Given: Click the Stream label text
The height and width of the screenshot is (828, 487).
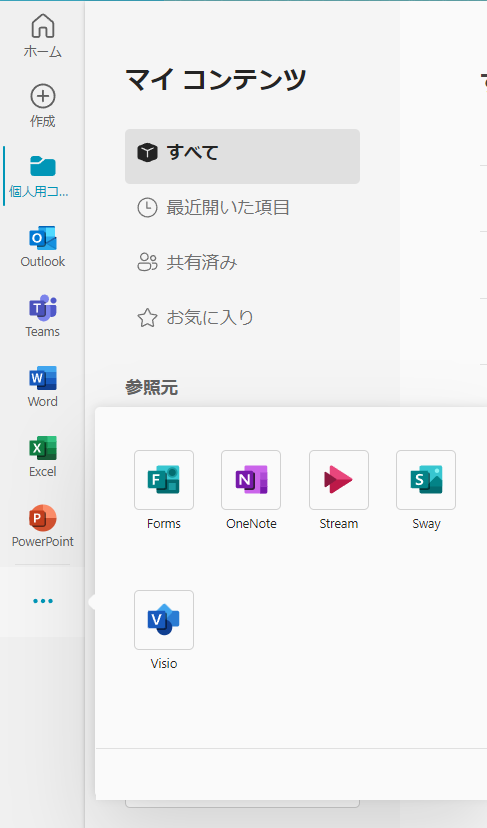Looking at the screenshot, I should [339, 523].
